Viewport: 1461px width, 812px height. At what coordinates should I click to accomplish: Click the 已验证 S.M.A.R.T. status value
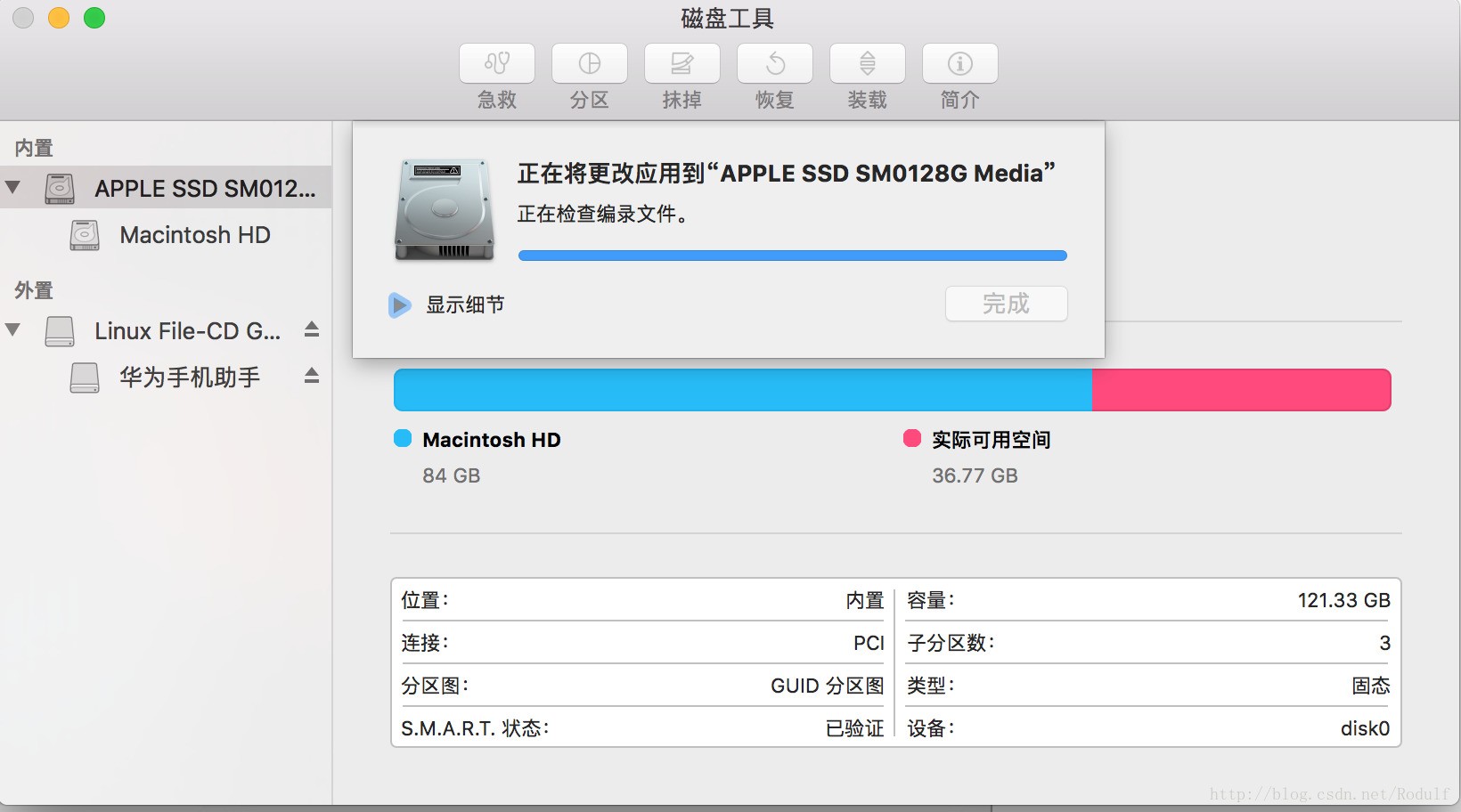coord(855,728)
